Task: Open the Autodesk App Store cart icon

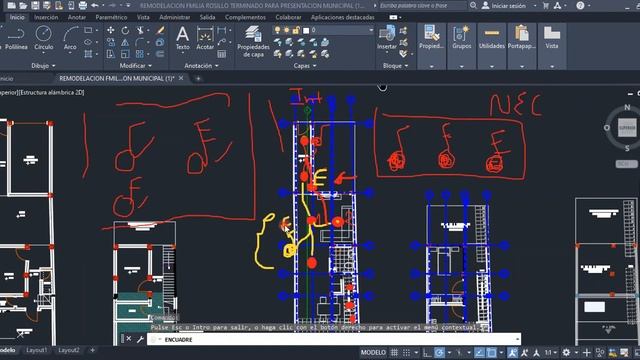Action: [x=546, y=6]
